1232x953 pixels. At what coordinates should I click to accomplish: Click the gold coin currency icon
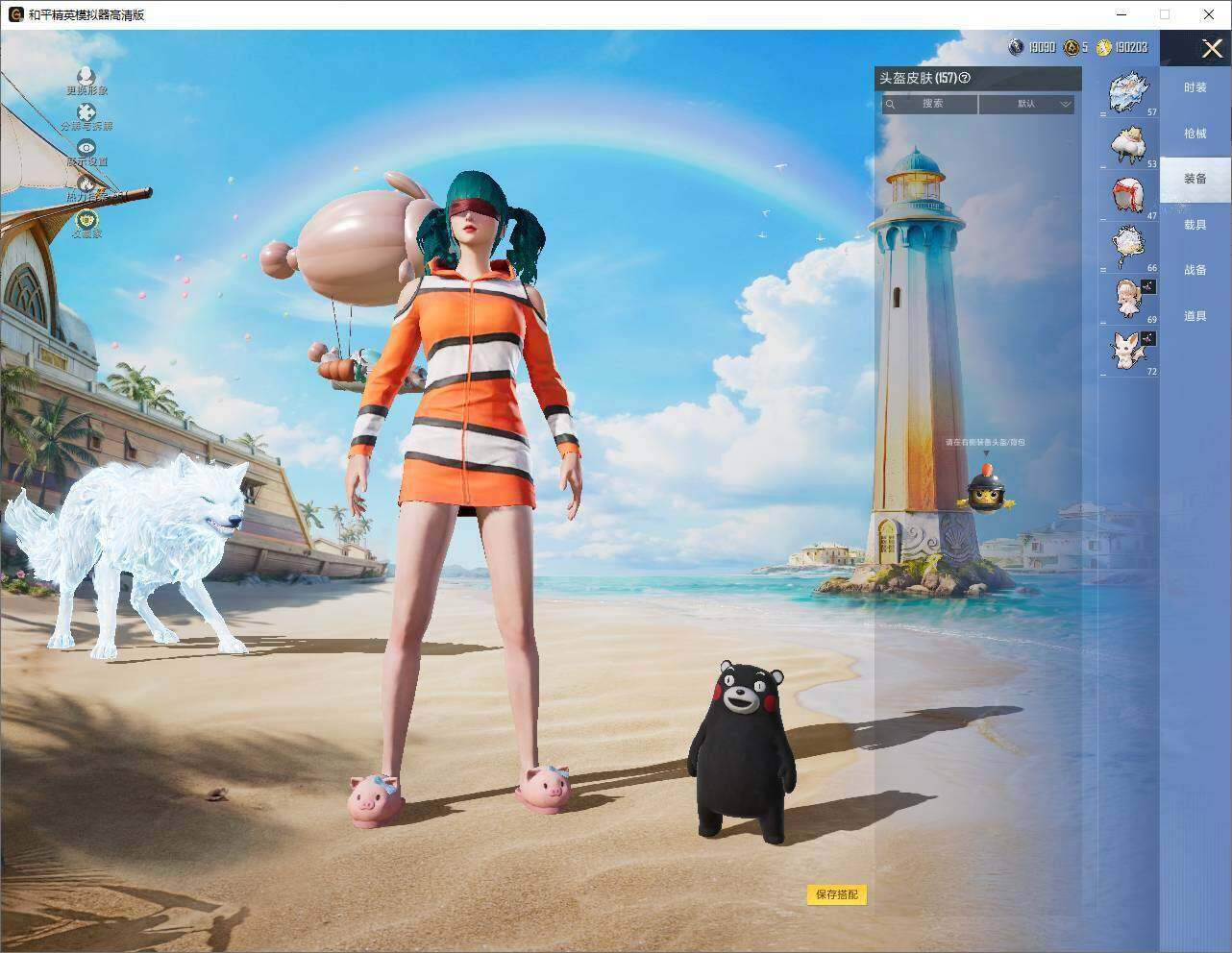click(x=1103, y=47)
